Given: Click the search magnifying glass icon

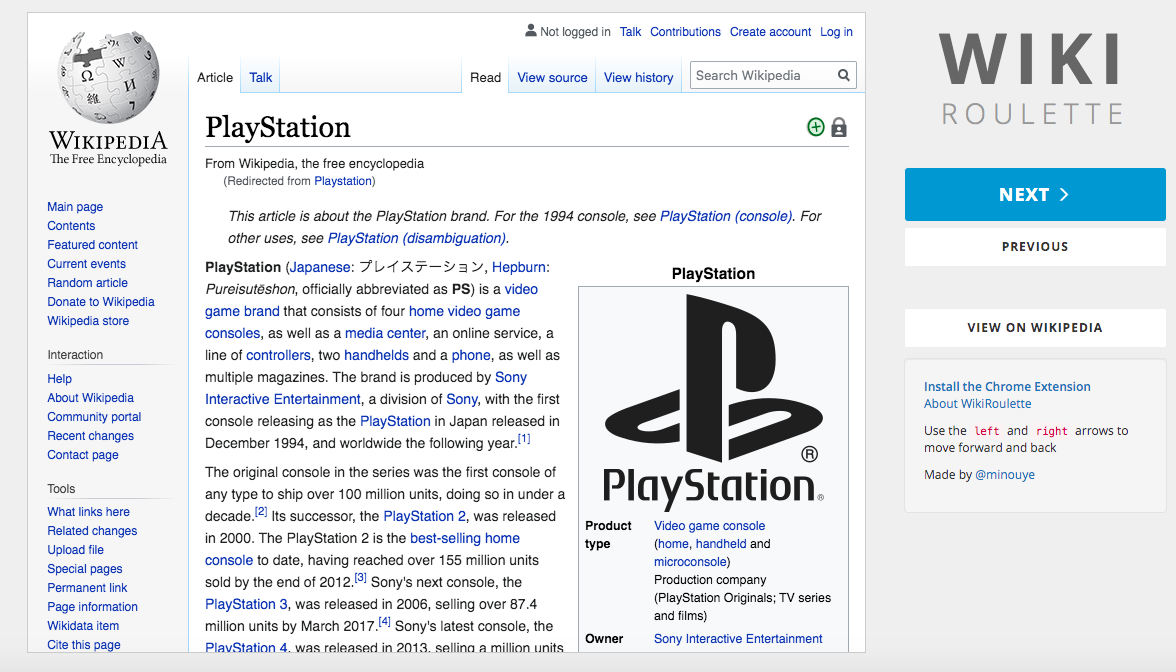Looking at the screenshot, I should [x=844, y=75].
